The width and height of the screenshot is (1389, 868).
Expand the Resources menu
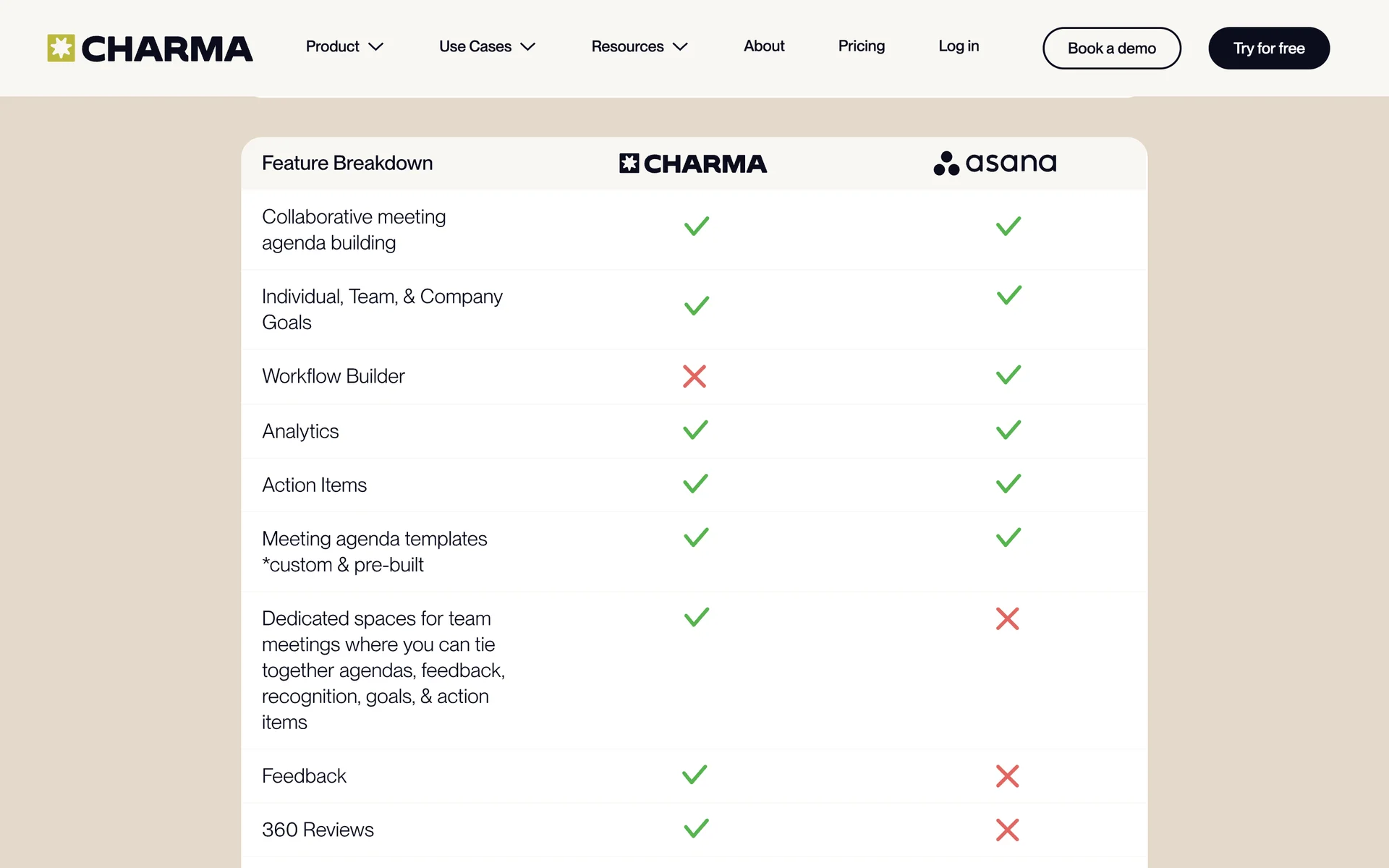click(639, 46)
